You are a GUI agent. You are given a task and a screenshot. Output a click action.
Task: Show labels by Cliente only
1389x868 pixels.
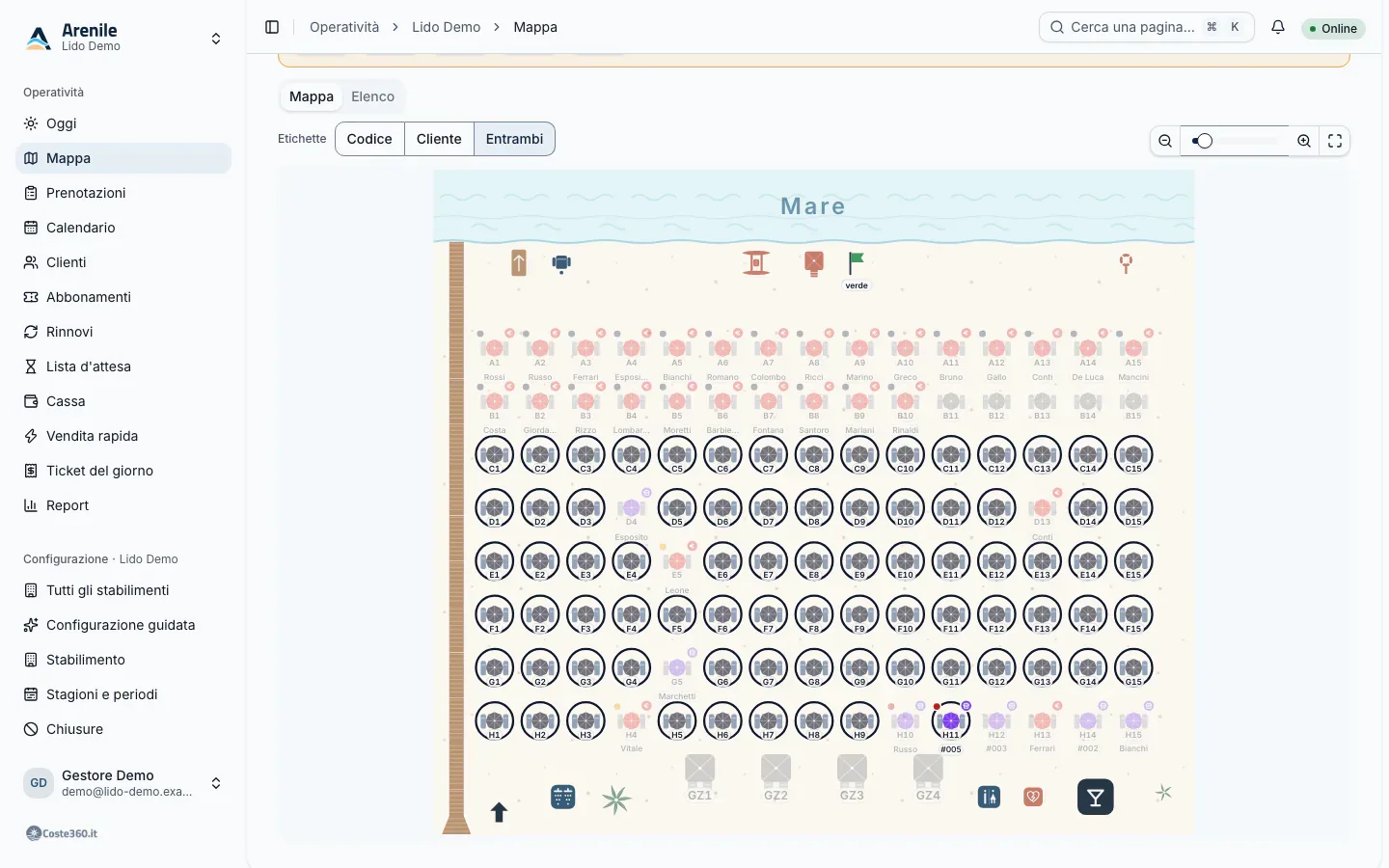tap(439, 139)
